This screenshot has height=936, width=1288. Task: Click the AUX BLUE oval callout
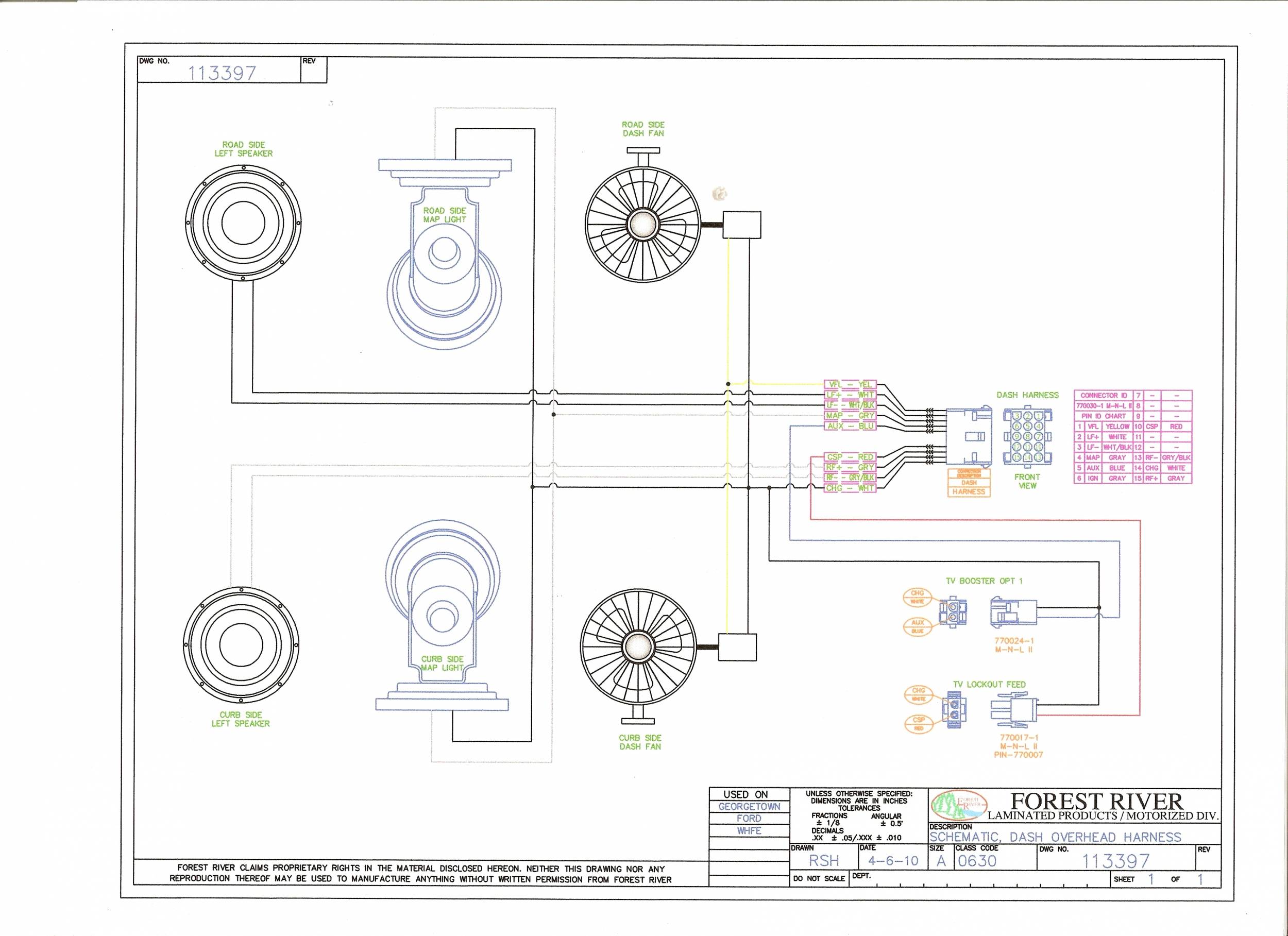tap(918, 626)
